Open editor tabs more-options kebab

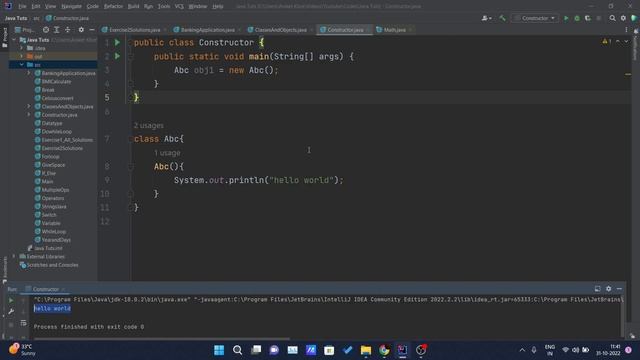click(x=626, y=30)
